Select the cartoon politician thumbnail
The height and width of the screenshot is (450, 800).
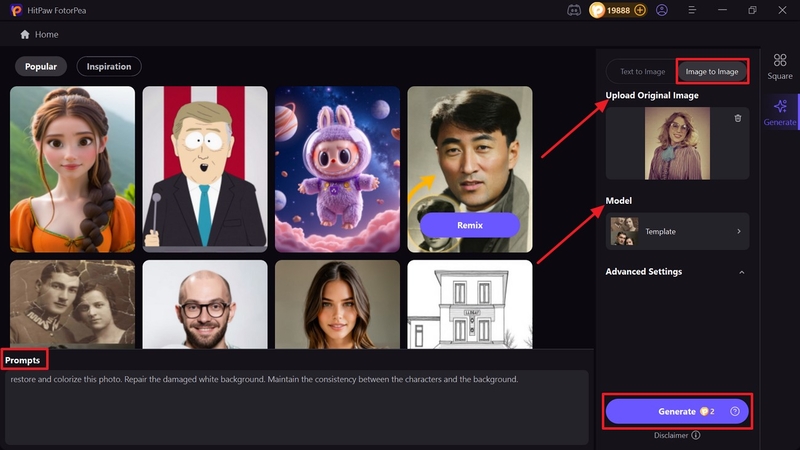click(x=205, y=169)
